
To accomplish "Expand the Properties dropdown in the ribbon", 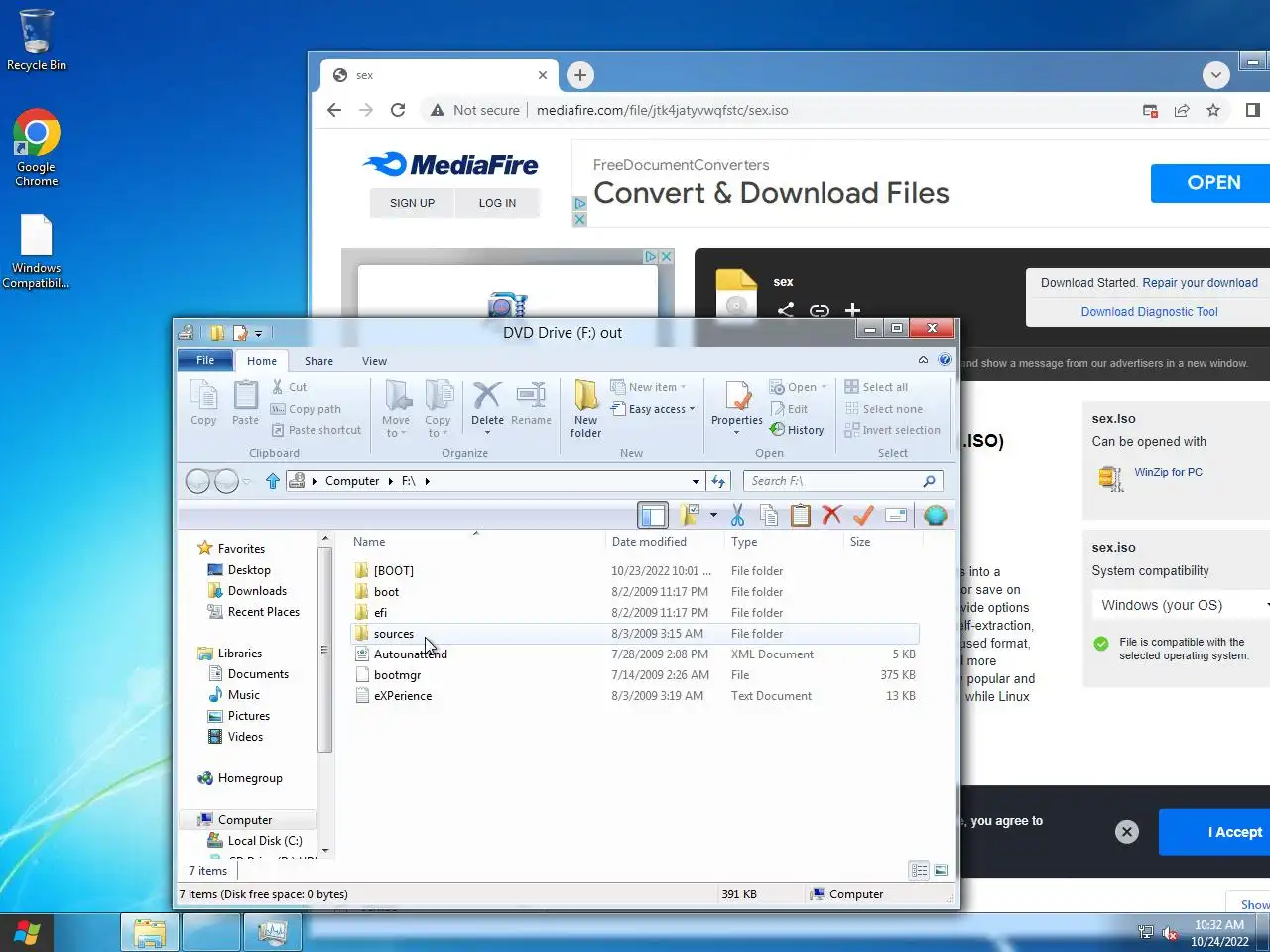I will point(737,433).
